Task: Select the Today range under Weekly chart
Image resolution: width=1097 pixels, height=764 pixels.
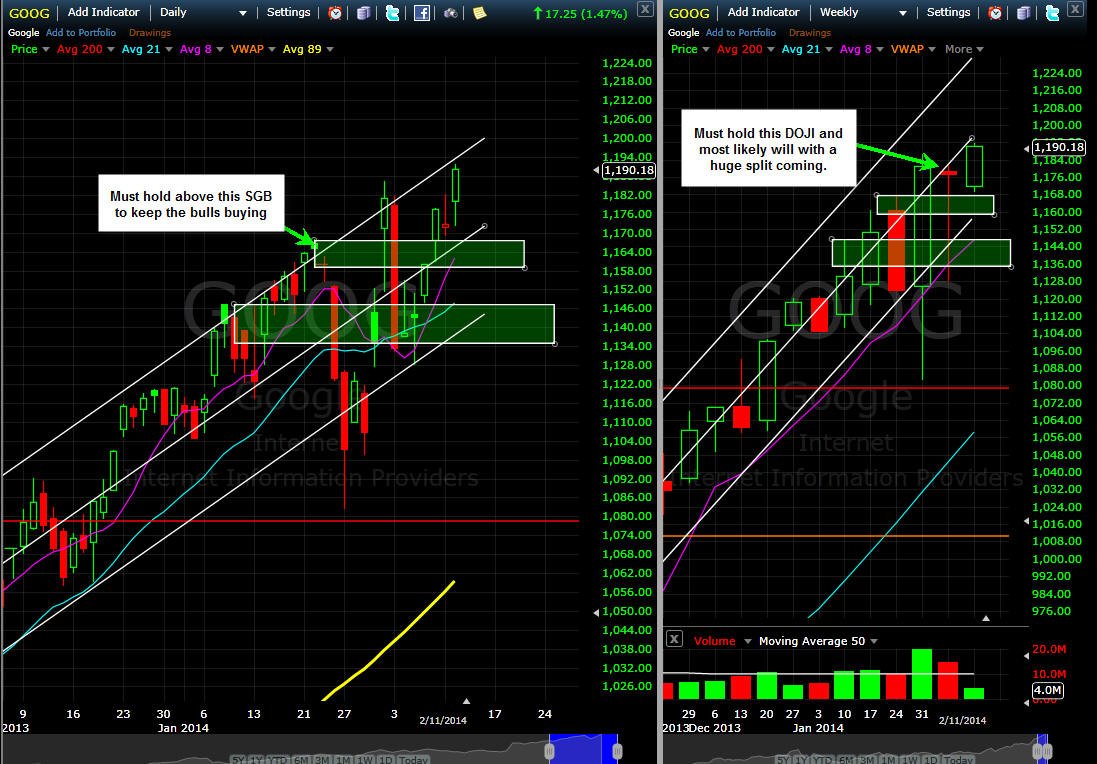Action: 958,760
